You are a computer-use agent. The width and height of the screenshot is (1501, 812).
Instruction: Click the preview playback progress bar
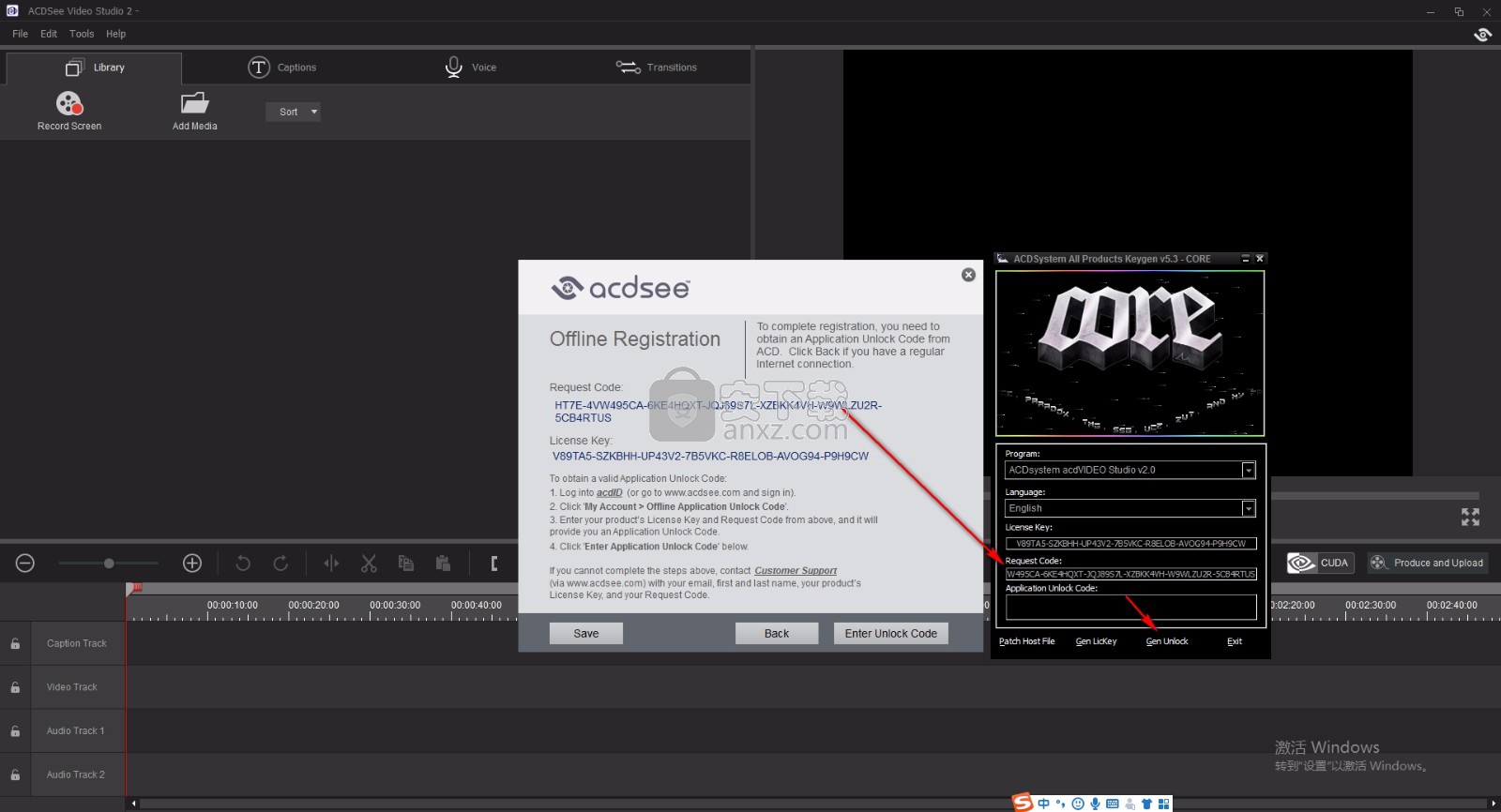click(x=1375, y=495)
